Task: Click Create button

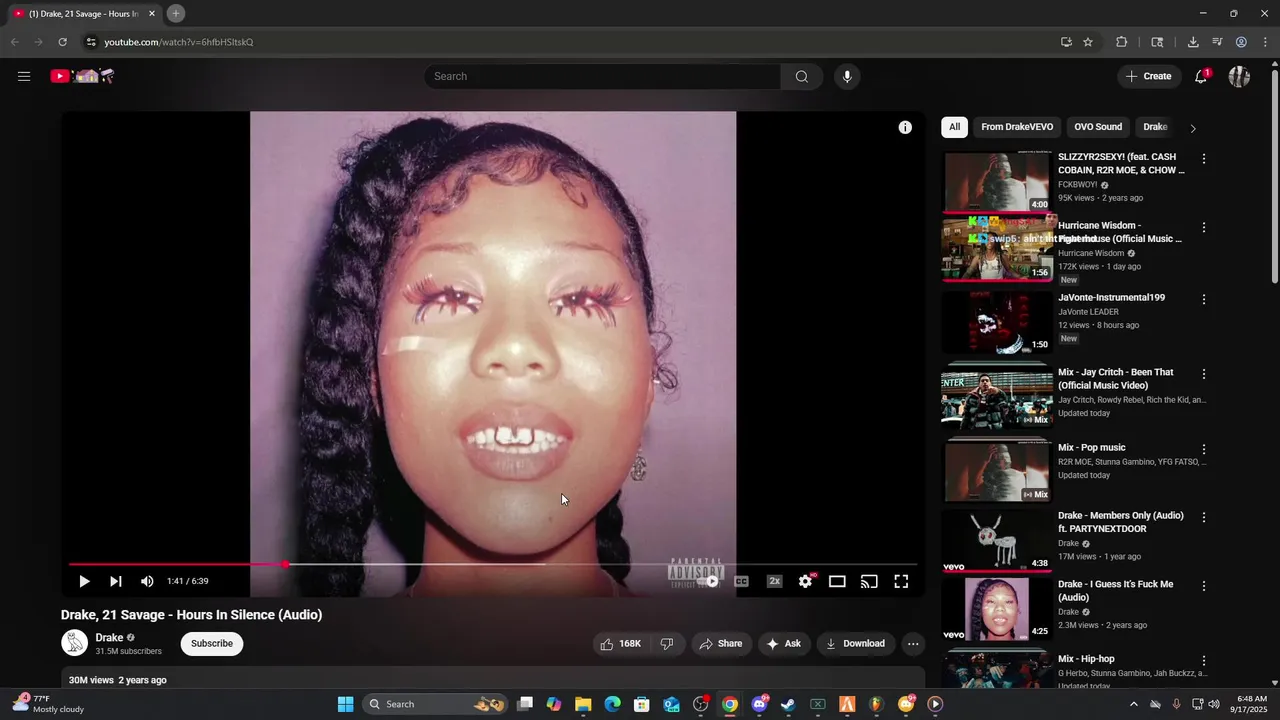Action: (x=1149, y=76)
